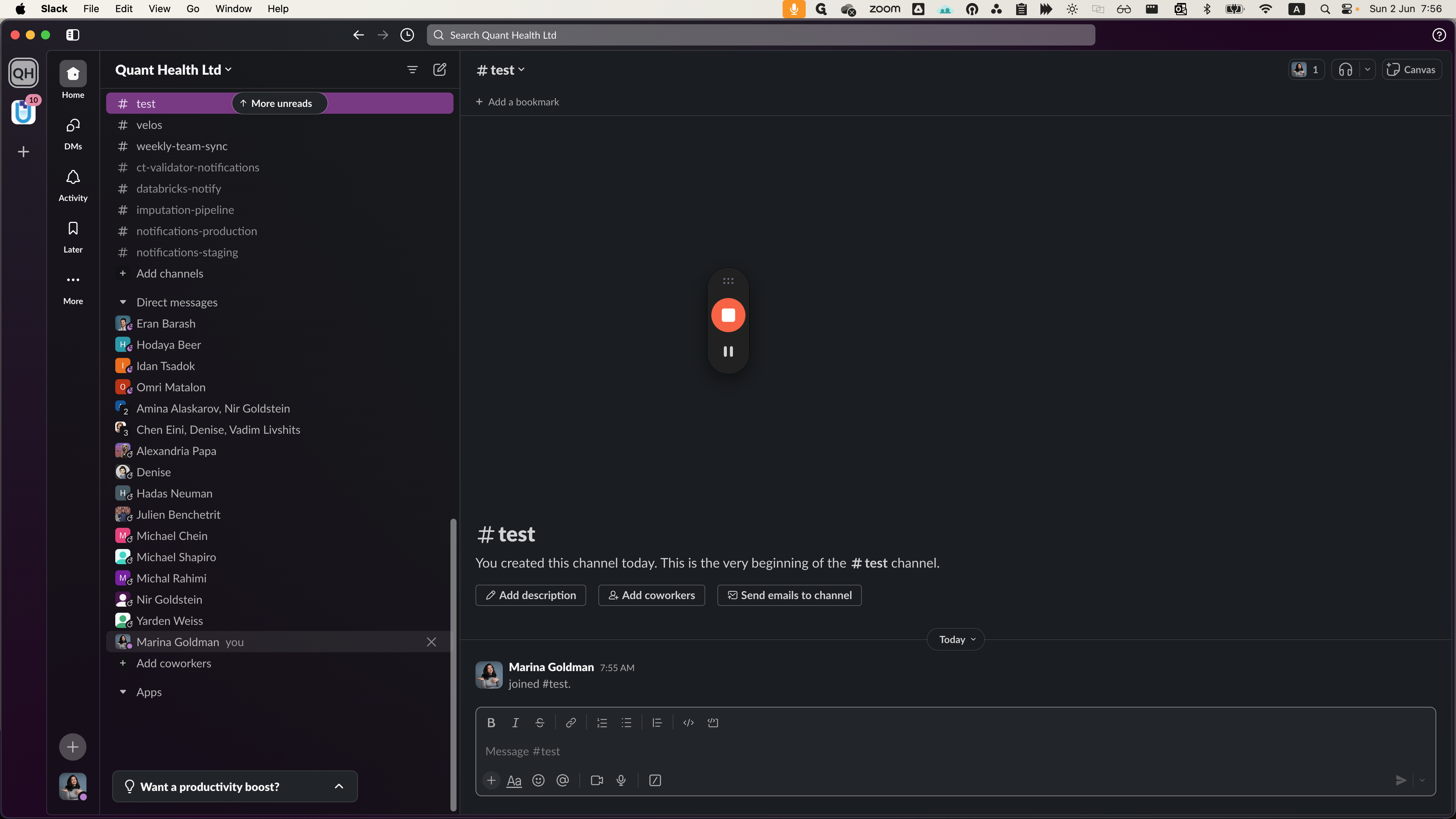Stop the recording with red button
1456x819 pixels.
(x=728, y=315)
